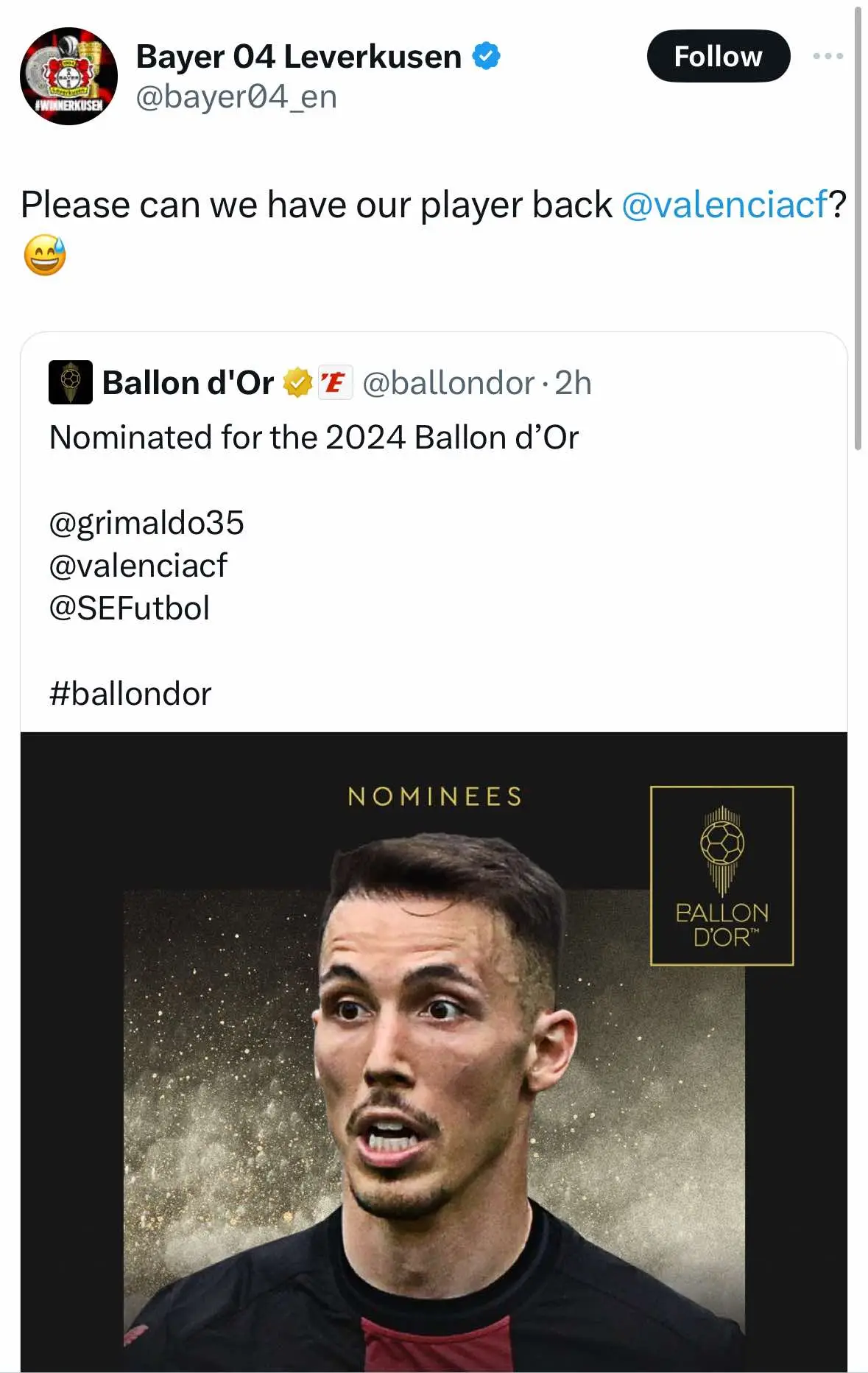Click the @ballondor handle

pos(448,383)
